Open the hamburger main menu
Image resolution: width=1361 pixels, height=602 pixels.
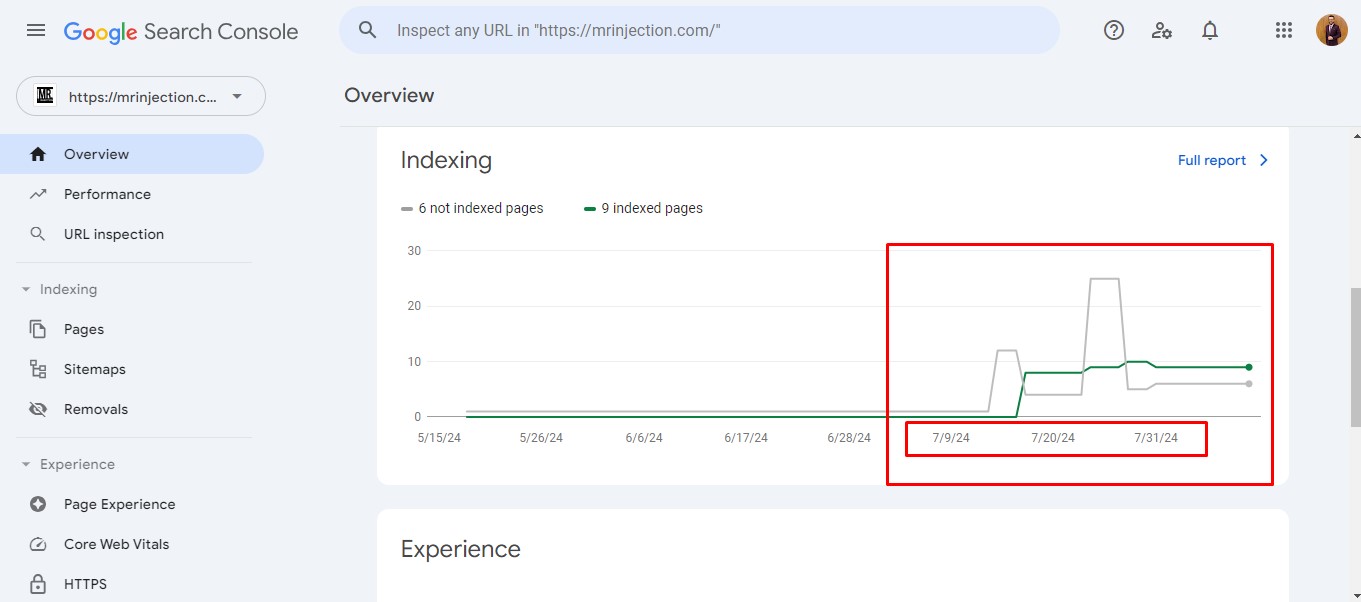tap(36, 31)
